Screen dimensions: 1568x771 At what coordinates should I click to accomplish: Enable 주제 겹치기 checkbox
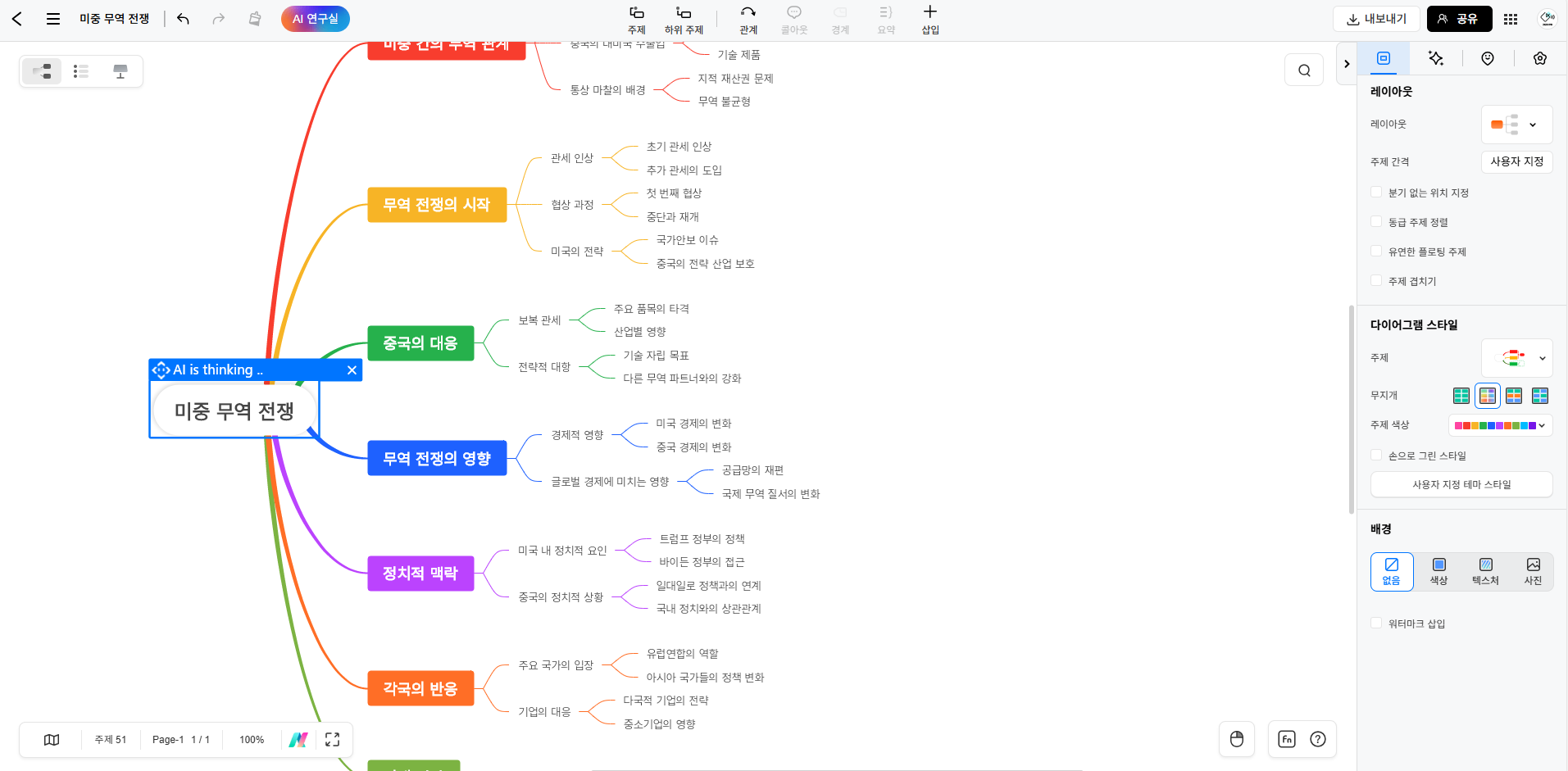(1376, 281)
